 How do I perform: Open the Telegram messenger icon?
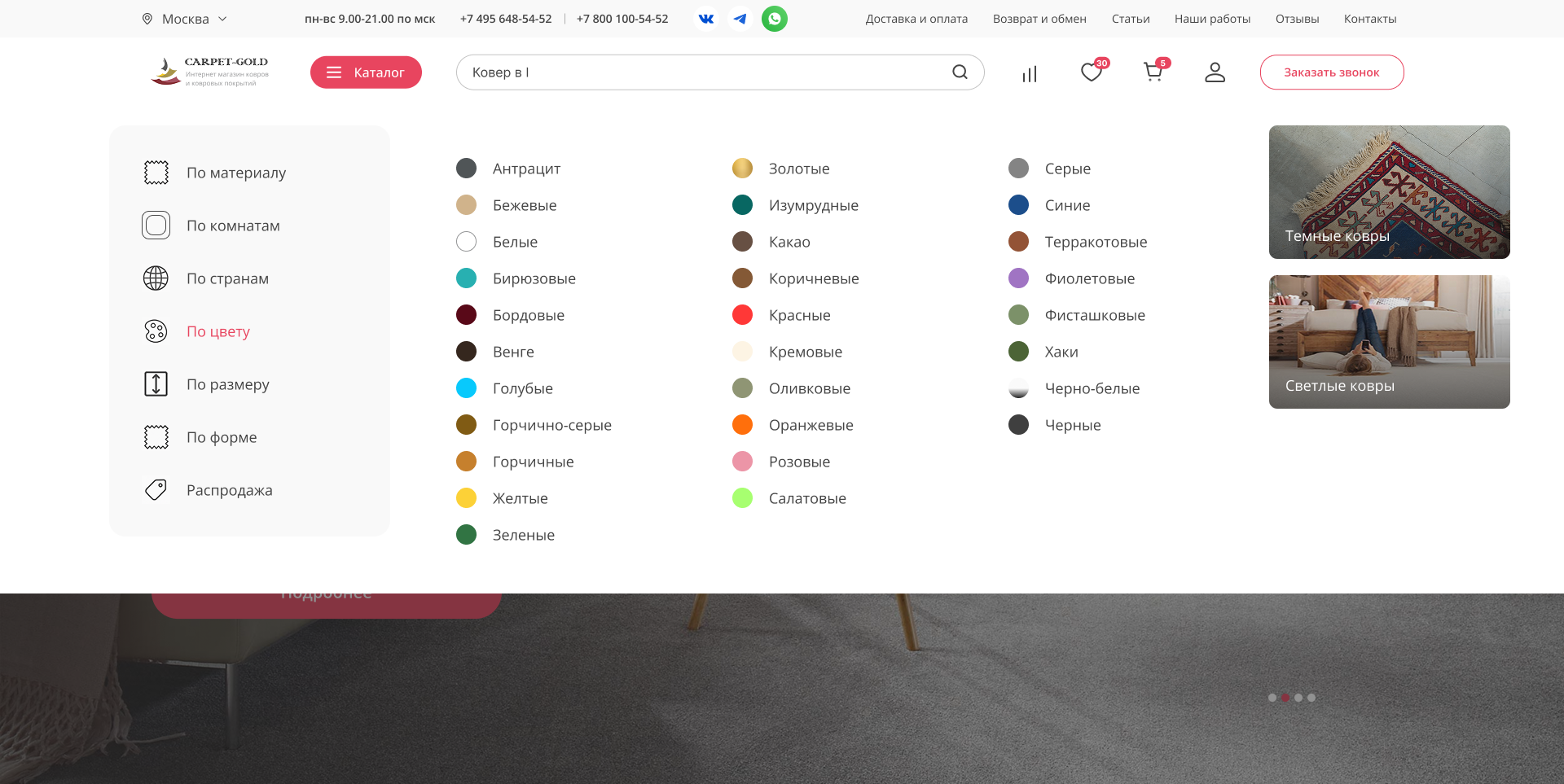[x=740, y=19]
